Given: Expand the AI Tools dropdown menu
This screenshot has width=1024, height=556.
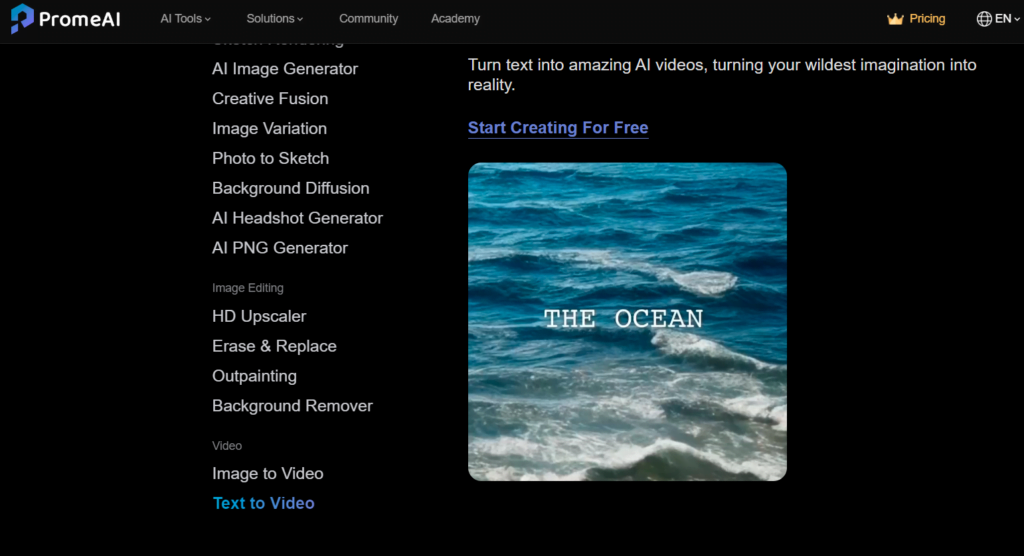Looking at the screenshot, I should coord(185,19).
